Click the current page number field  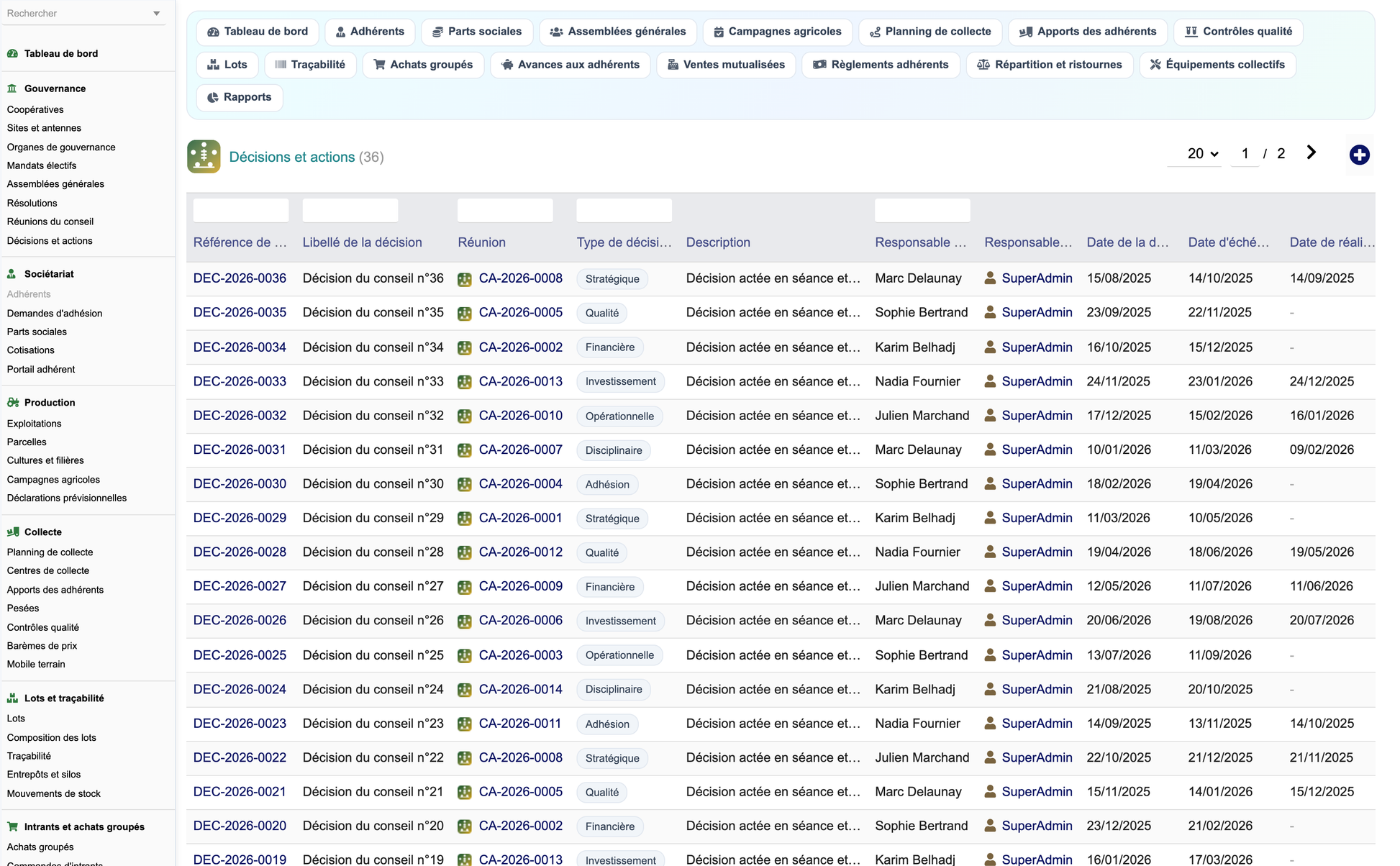tap(1245, 153)
